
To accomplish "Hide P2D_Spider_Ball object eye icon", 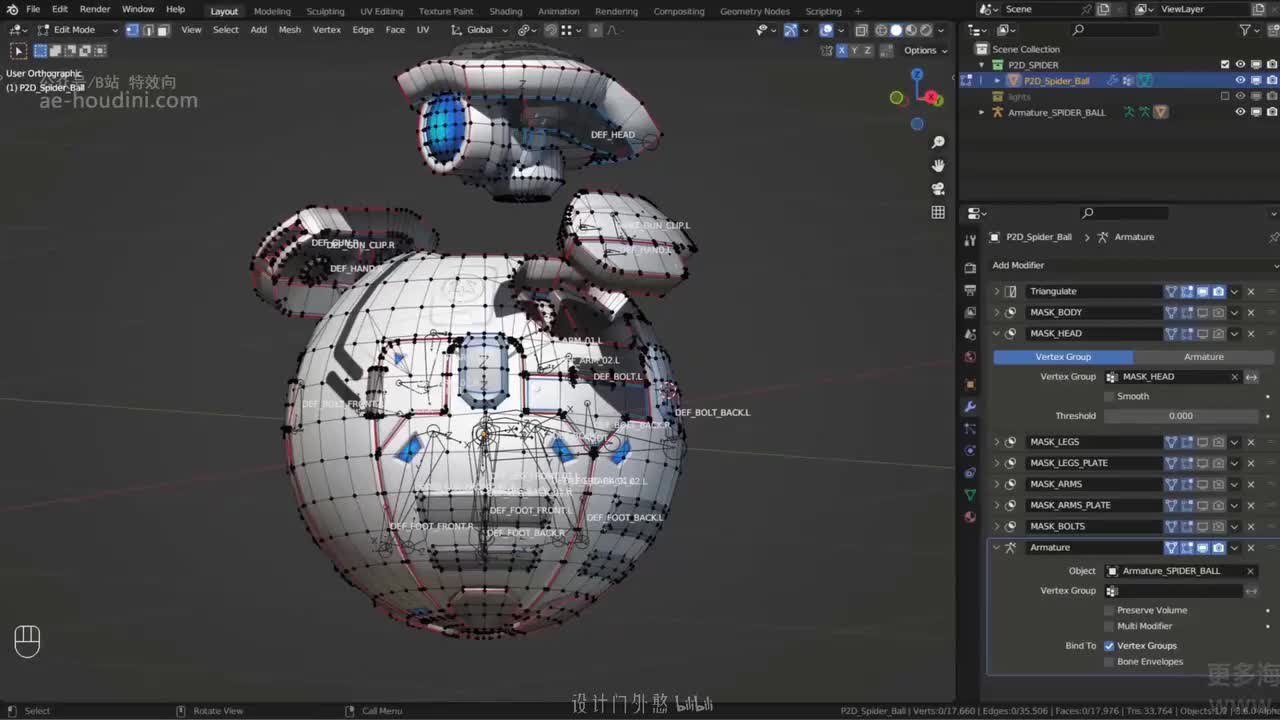I will coord(1240,81).
